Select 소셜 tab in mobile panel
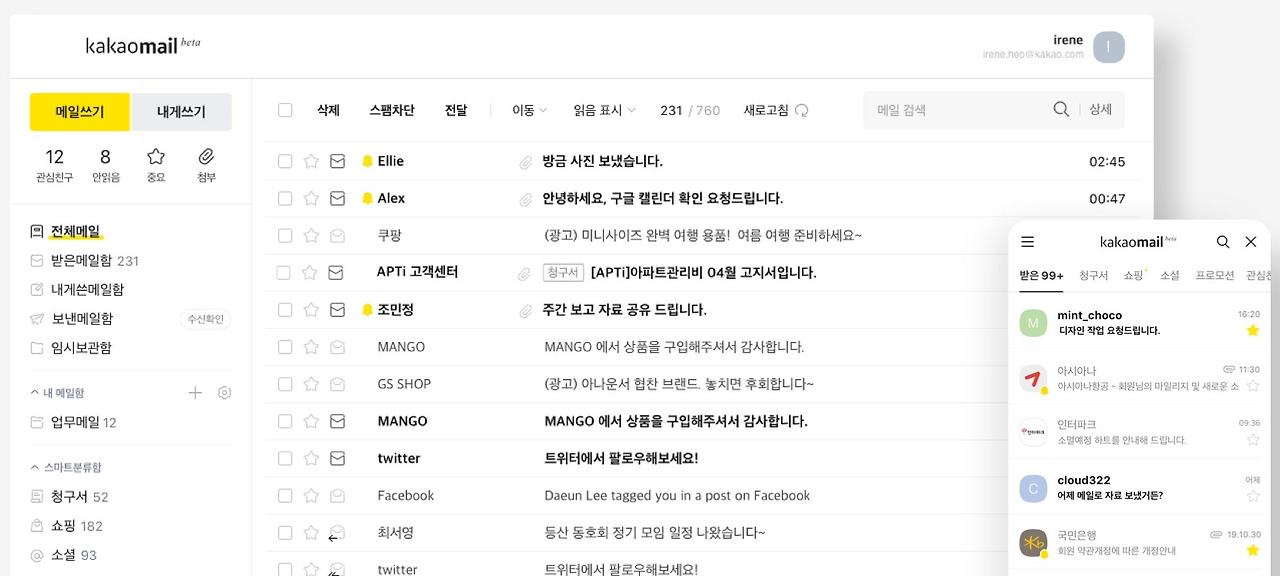1280x576 pixels. (1170, 275)
